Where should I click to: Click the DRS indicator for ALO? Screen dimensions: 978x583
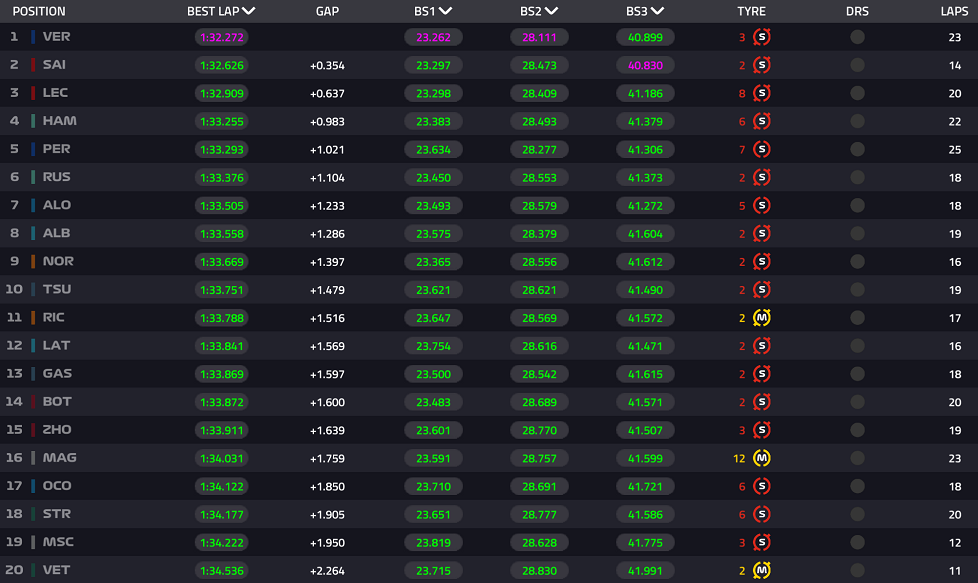tap(858, 205)
